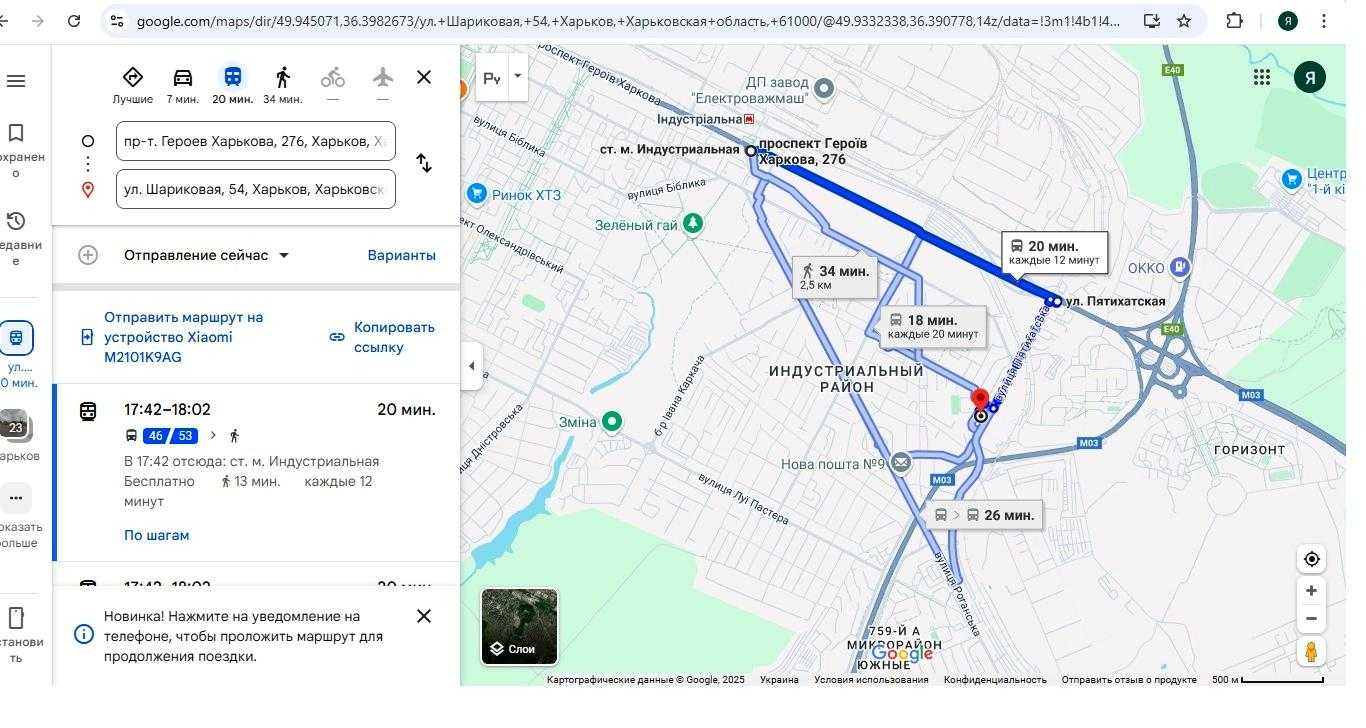Swap the start and destination points
The height and width of the screenshot is (728, 1366).
click(424, 163)
